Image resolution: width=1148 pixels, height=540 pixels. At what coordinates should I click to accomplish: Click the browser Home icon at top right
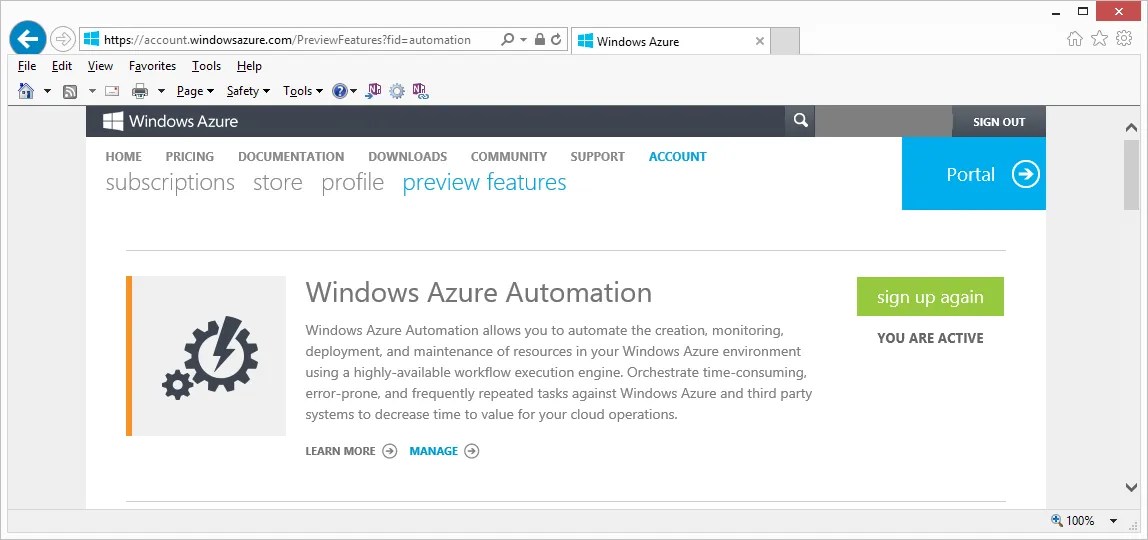[1075, 39]
